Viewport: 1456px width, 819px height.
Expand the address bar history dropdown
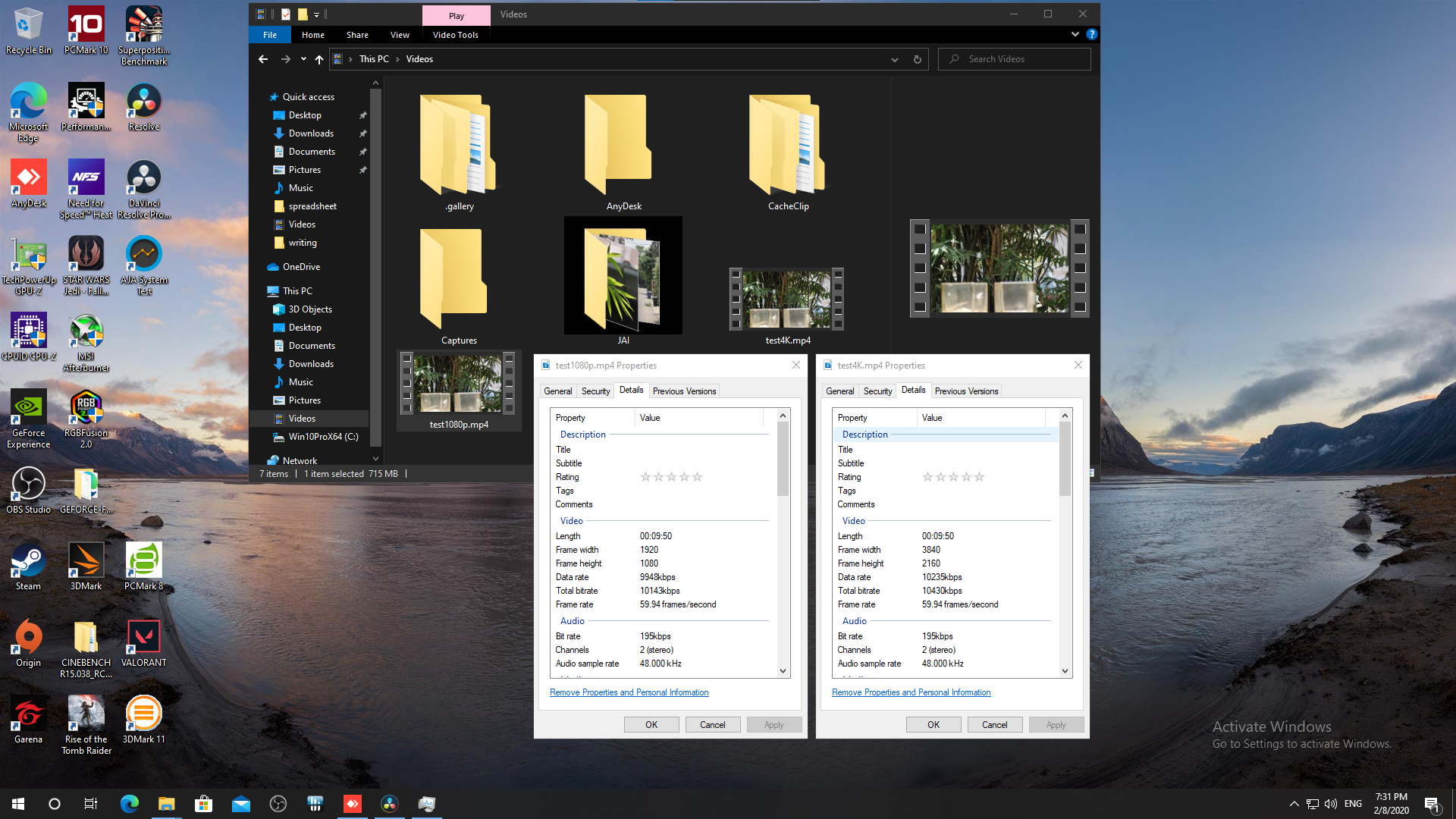point(894,59)
